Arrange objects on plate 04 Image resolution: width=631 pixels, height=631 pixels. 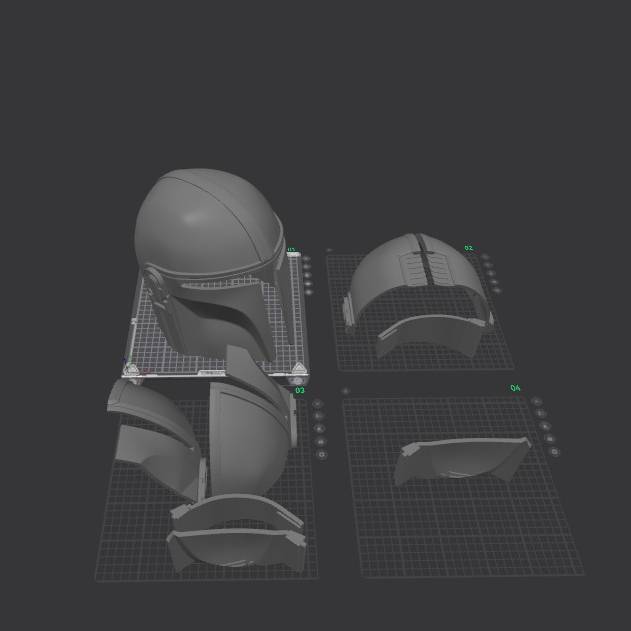(545, 426)
